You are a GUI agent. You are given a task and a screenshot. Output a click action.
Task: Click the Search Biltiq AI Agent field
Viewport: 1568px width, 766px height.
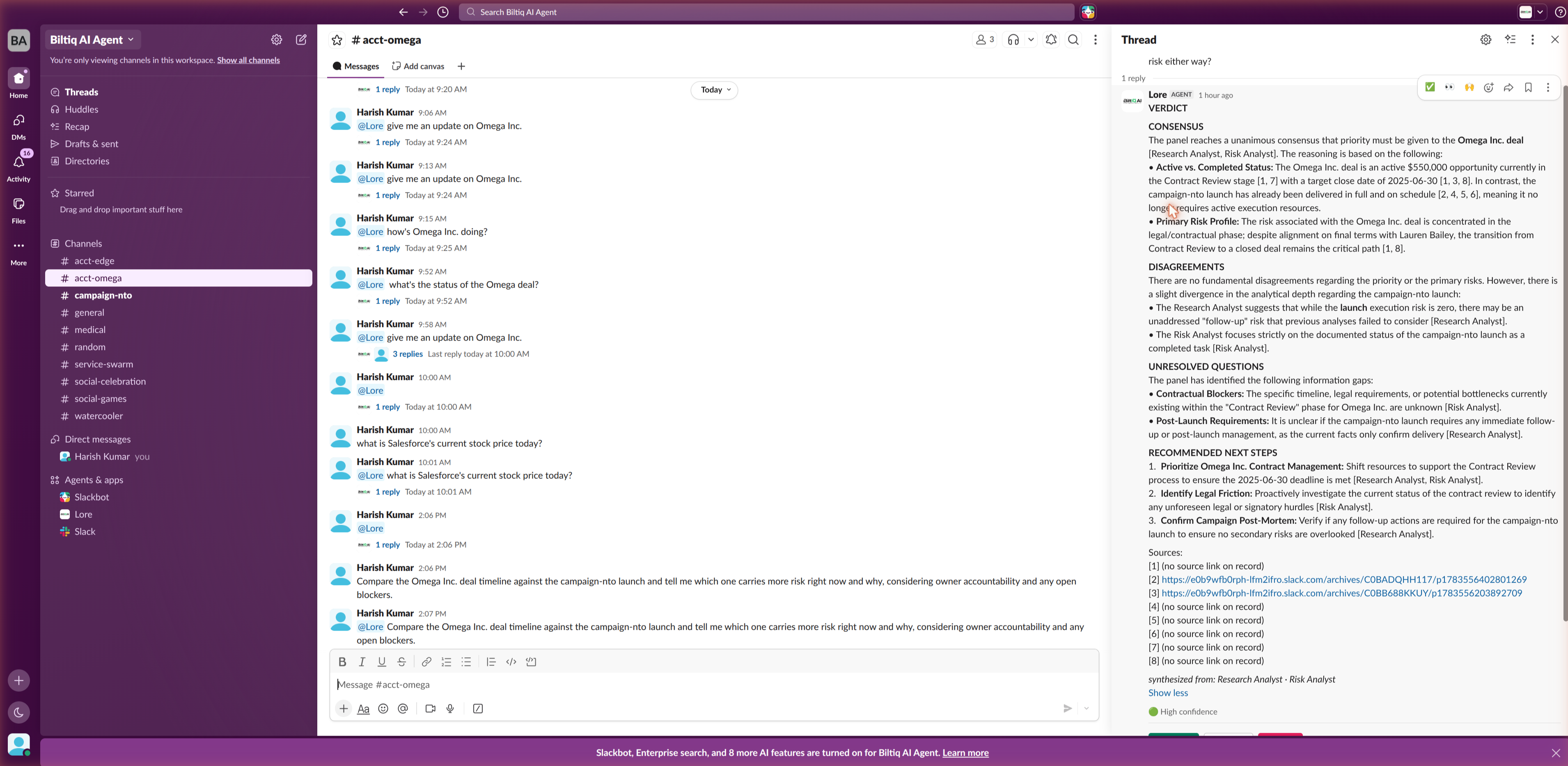(767, 12)
